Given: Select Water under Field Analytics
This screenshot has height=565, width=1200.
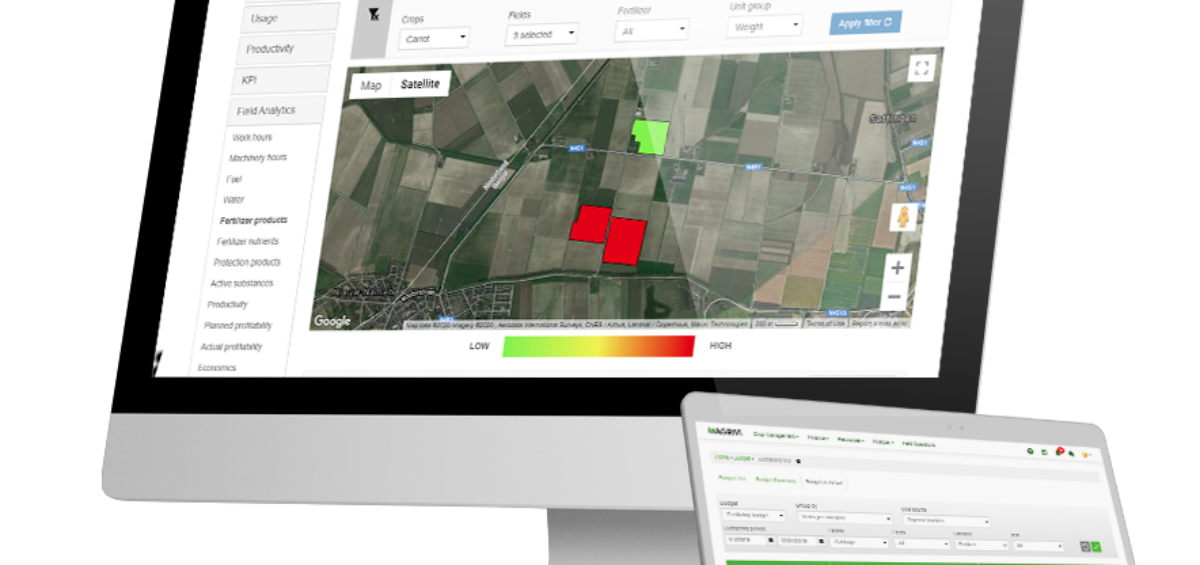Looking at the screenshot, I should coord(234,200).
